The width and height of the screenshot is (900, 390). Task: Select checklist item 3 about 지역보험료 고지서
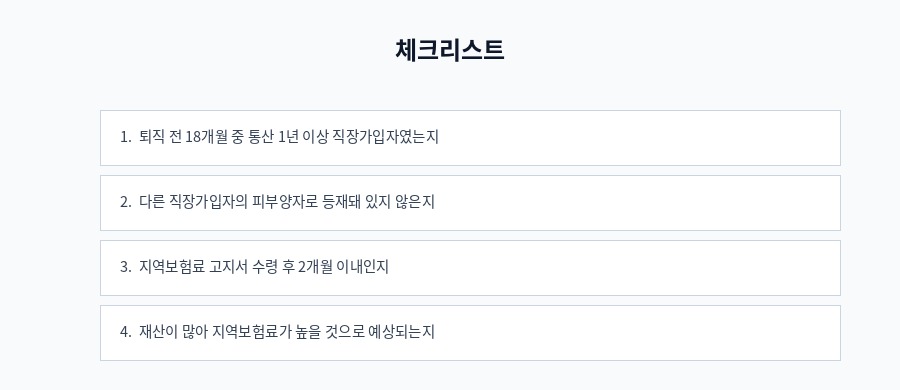[470, 268]
